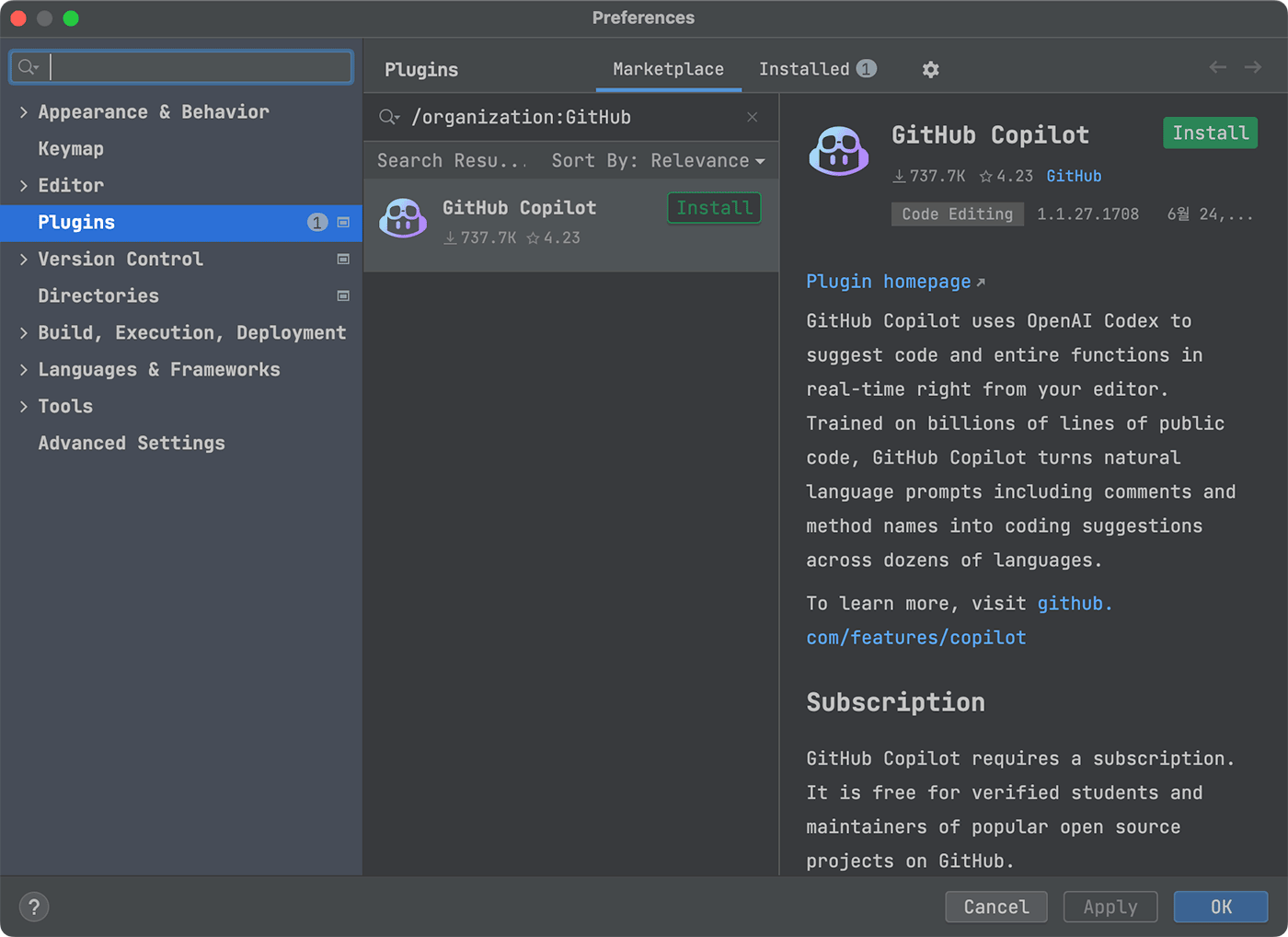This screenshot has width=1288, height=937.
Task: Expand Build, Execution, Deployment section
Action: (24, 333)
